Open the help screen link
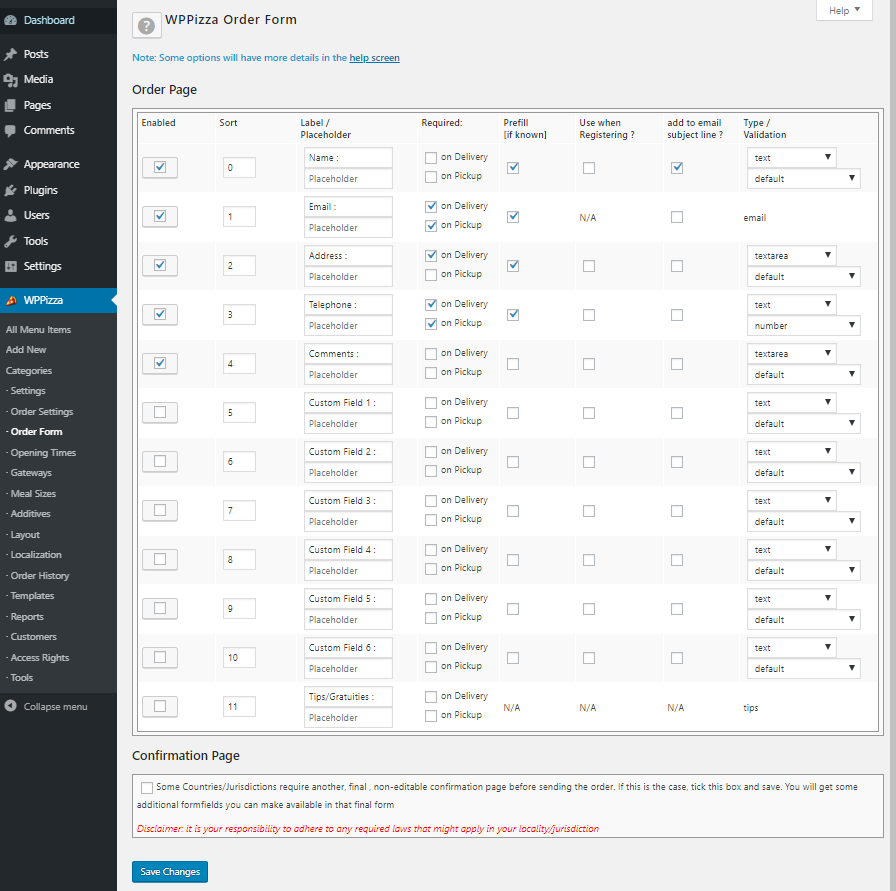 (374, 58)
